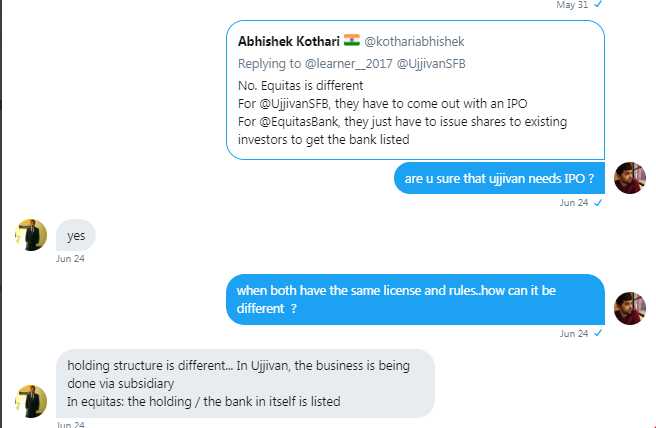This screenshot has height=428, width=656.
Task: Click sender avatar beside "same license and rules" message
Action: click(629, 309)
